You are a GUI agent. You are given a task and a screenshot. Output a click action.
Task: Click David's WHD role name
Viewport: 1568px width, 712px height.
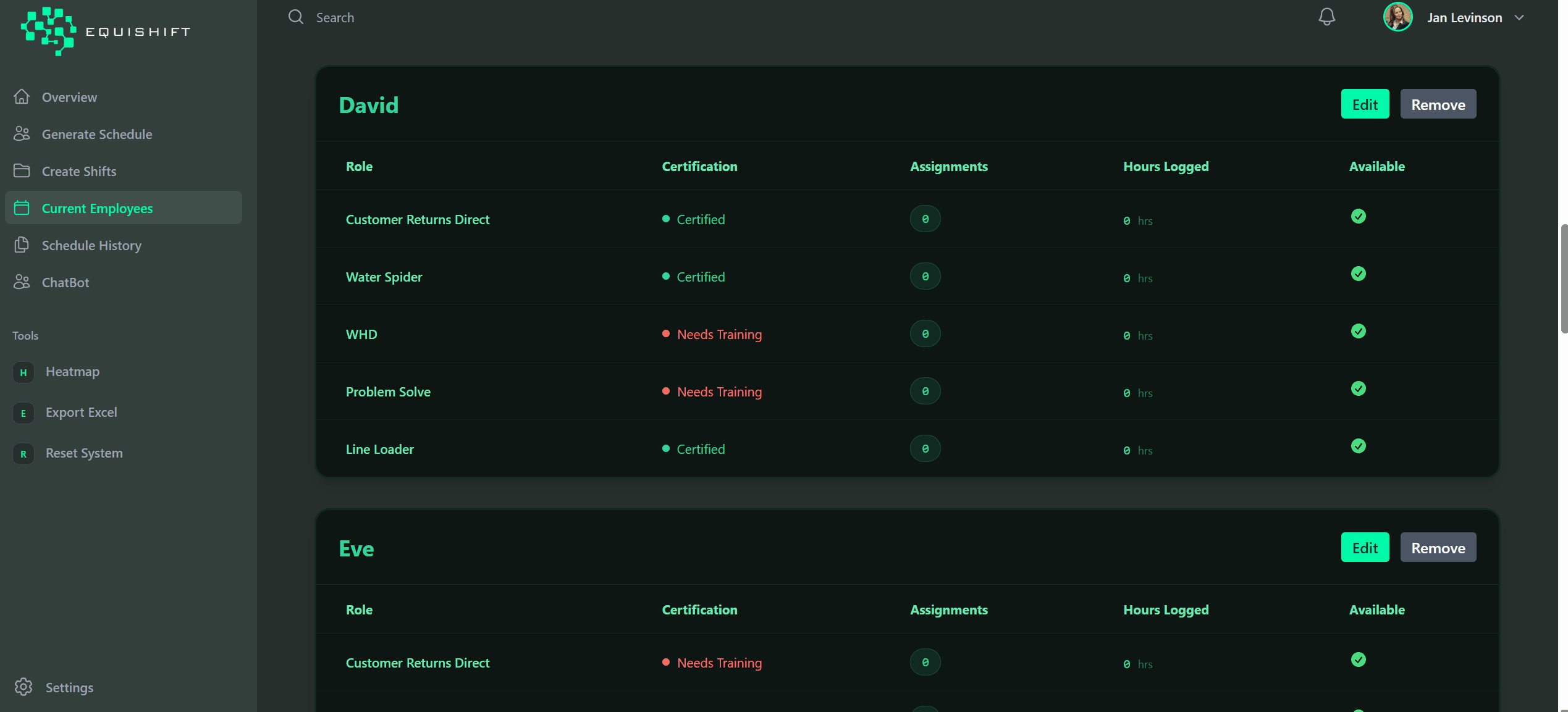(361, 334)
